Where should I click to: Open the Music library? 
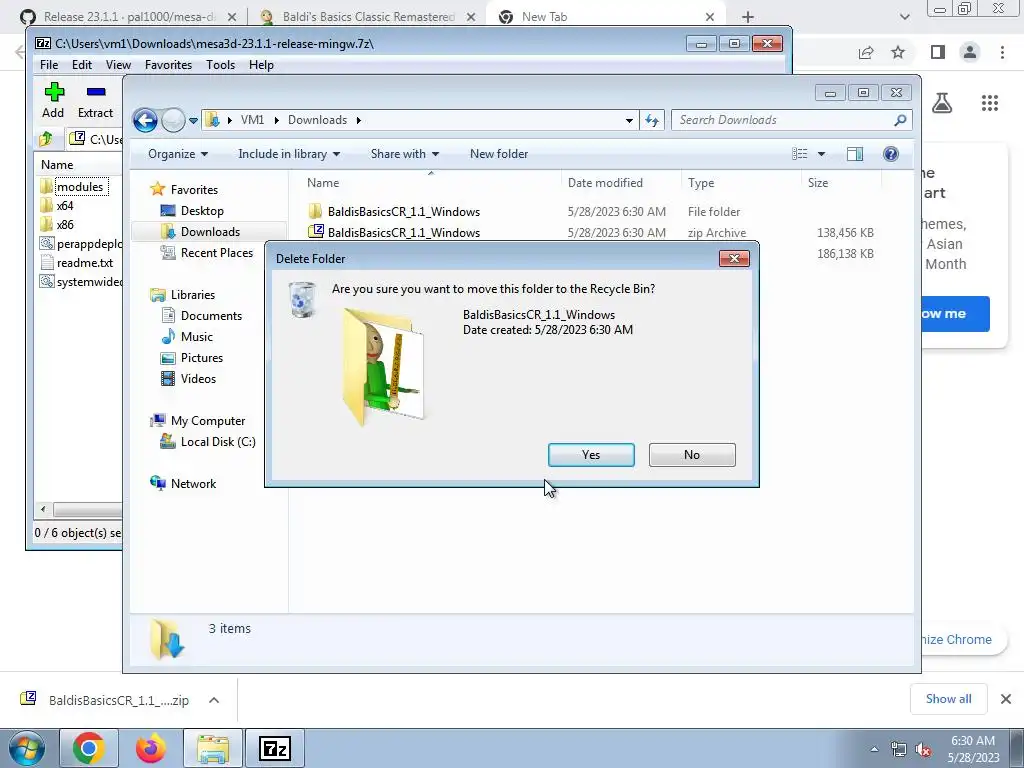[197, 337]
